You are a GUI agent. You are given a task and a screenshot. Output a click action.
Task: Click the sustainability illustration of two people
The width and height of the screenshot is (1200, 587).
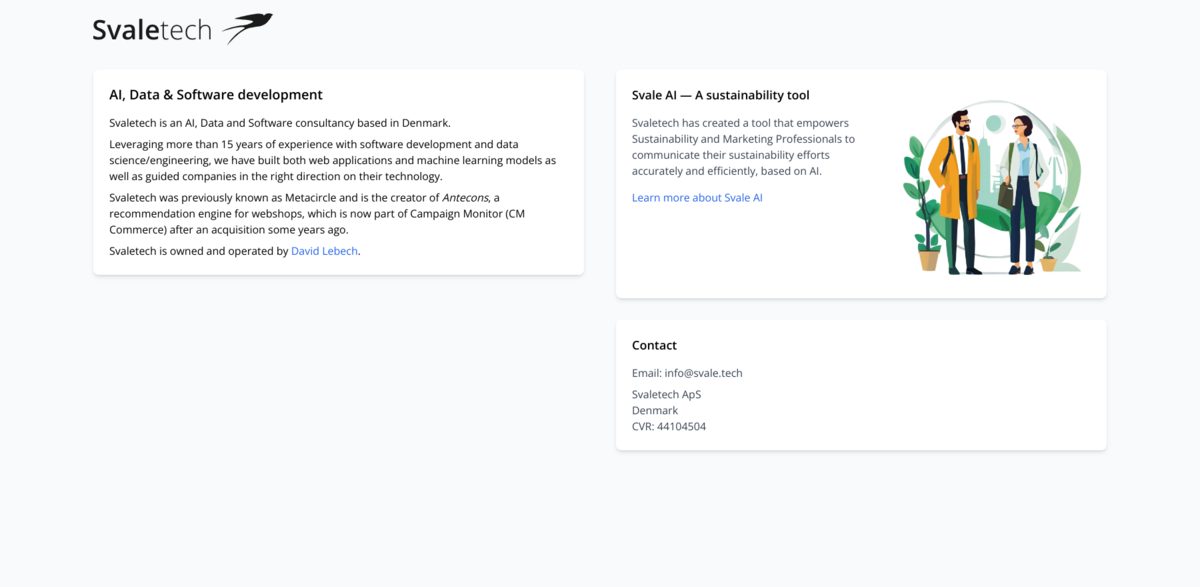pyautogui.click(x=990, y=185)
